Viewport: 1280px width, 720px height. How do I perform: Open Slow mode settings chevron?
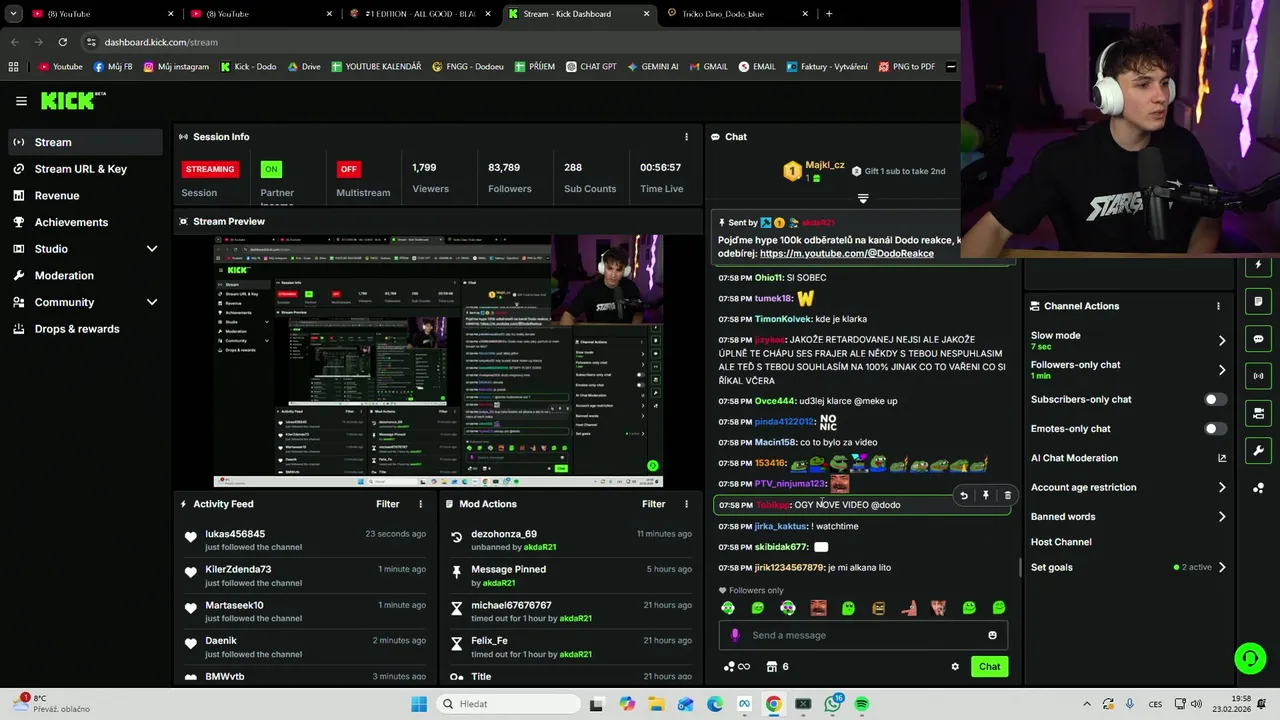pyautogui.click(x=1221, y=341)
